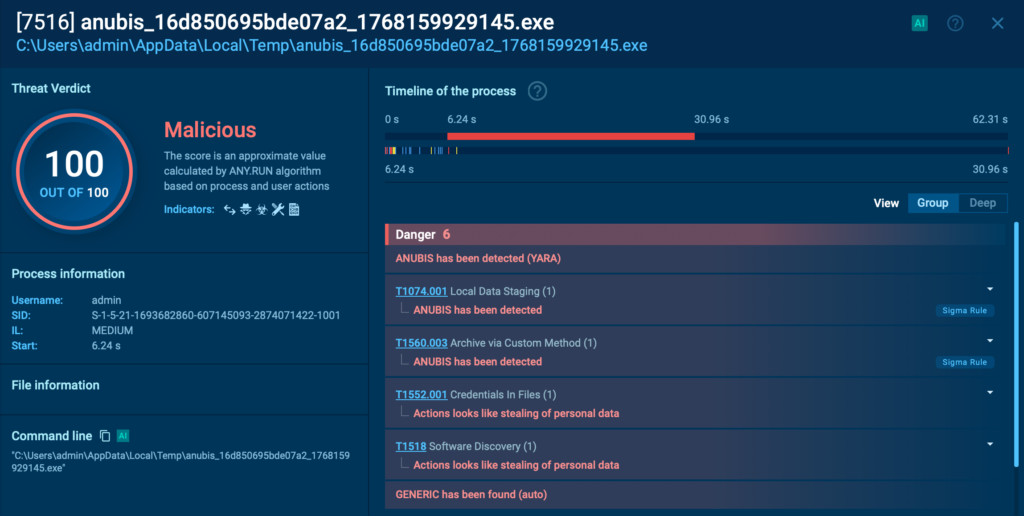This screenshot has width=1024, height=516.
Task: Open timeline help question mark
Action: coord(537,91)
